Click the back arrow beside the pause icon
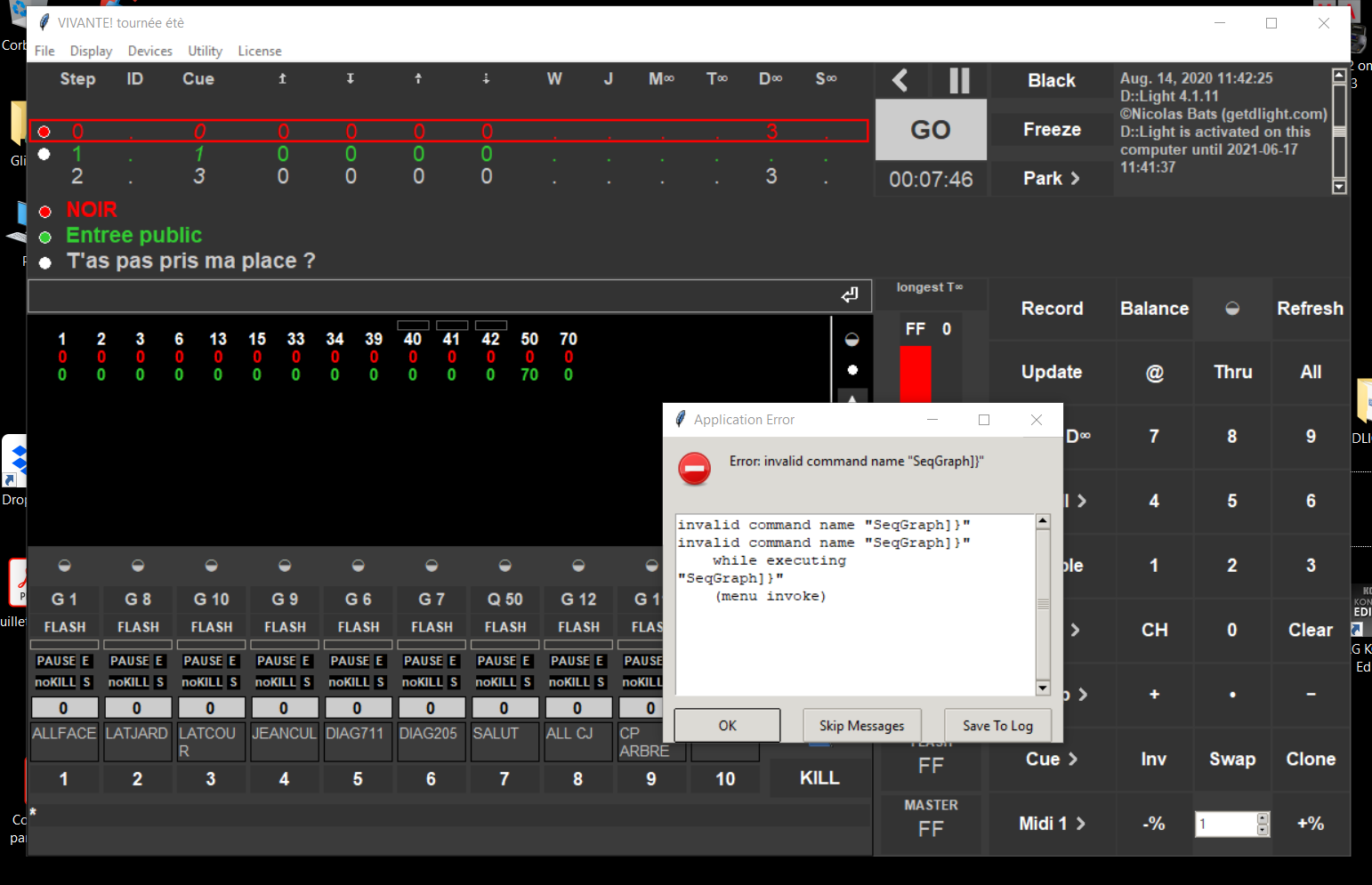The width and height of the screenshot is (1372, 885). [900, 81]
